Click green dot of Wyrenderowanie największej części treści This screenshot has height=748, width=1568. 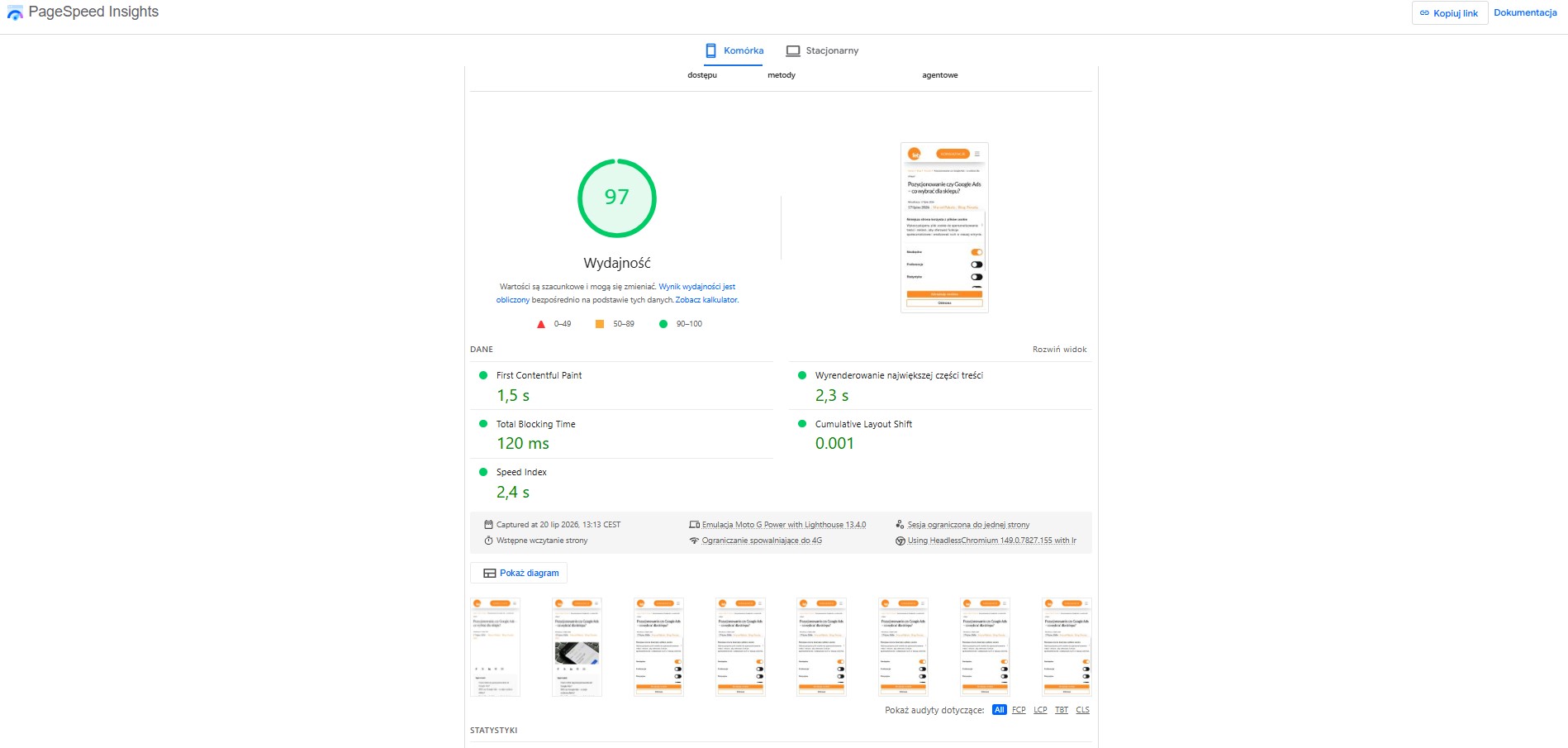tap(801, 375)
